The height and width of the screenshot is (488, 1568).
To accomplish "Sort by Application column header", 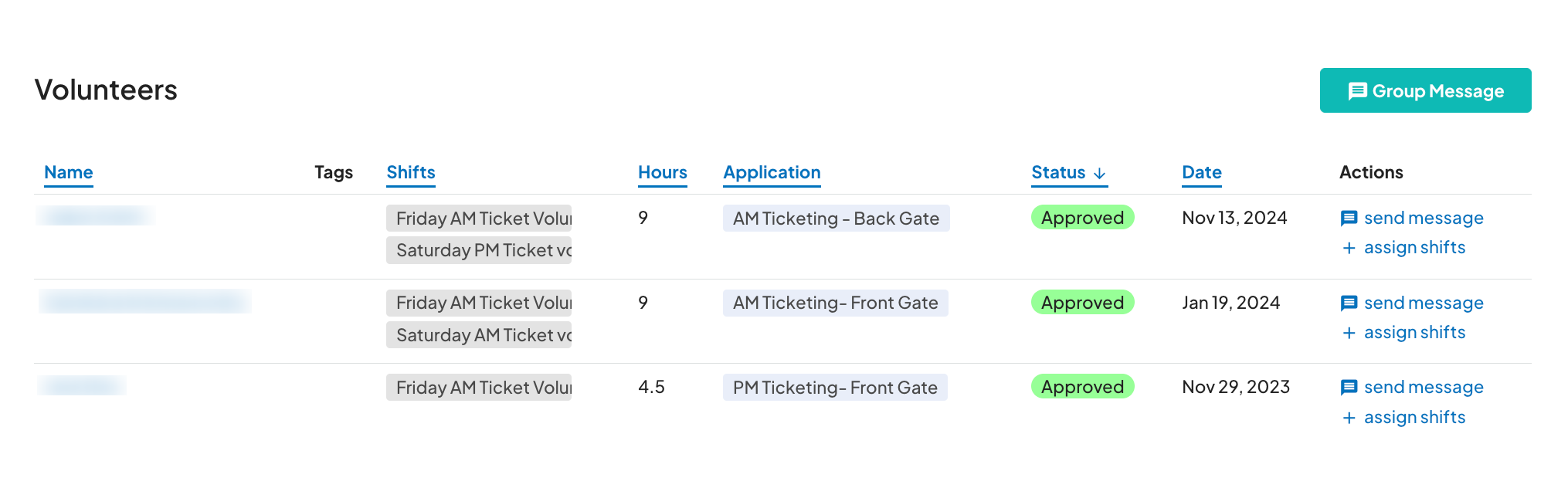I will tap(772, 172).
